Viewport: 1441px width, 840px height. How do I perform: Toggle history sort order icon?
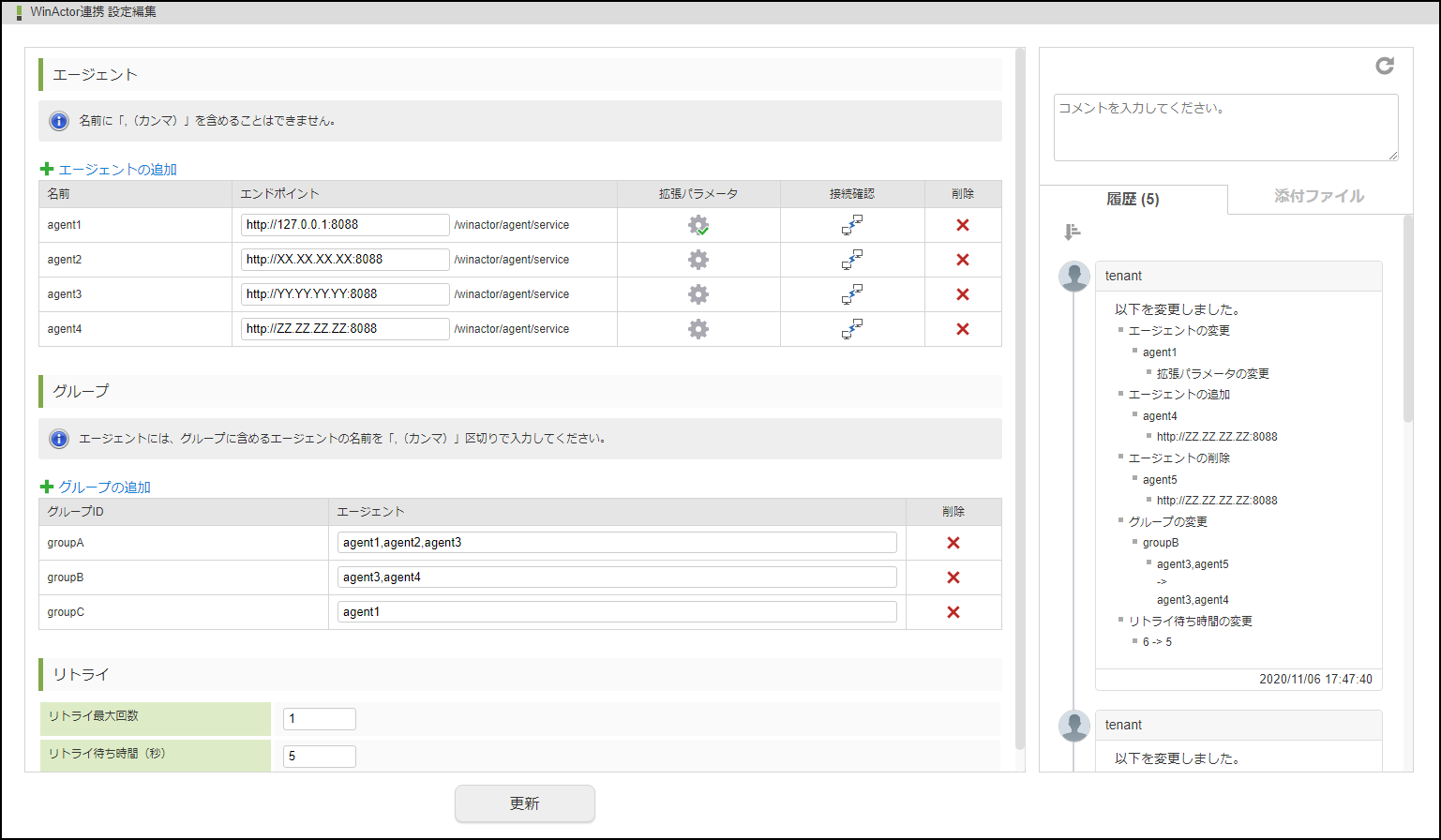coord(1073,232)
